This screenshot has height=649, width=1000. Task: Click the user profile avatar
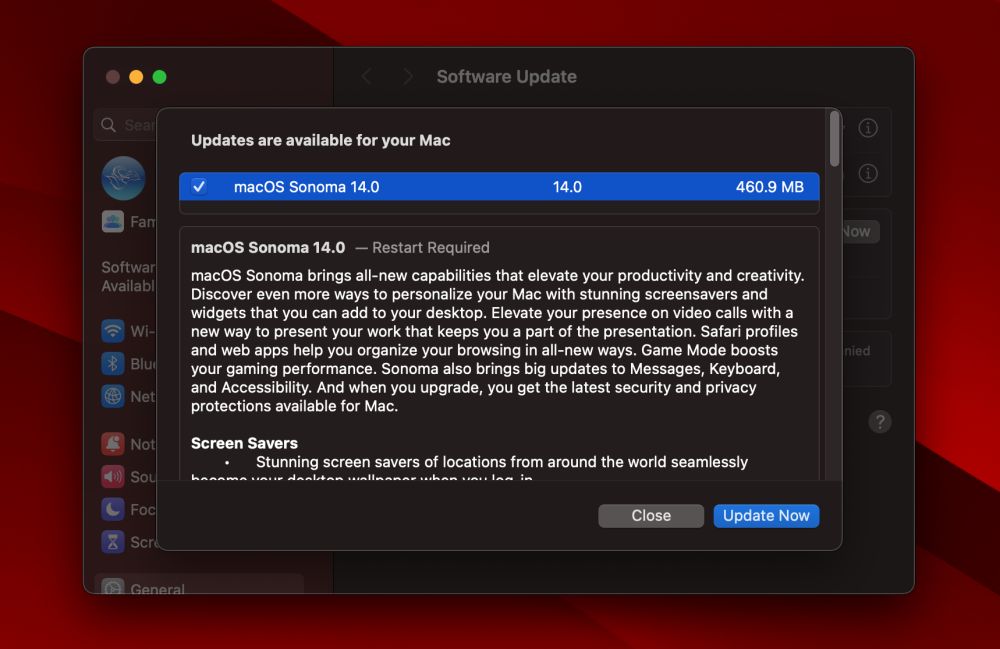coord(123,179)
